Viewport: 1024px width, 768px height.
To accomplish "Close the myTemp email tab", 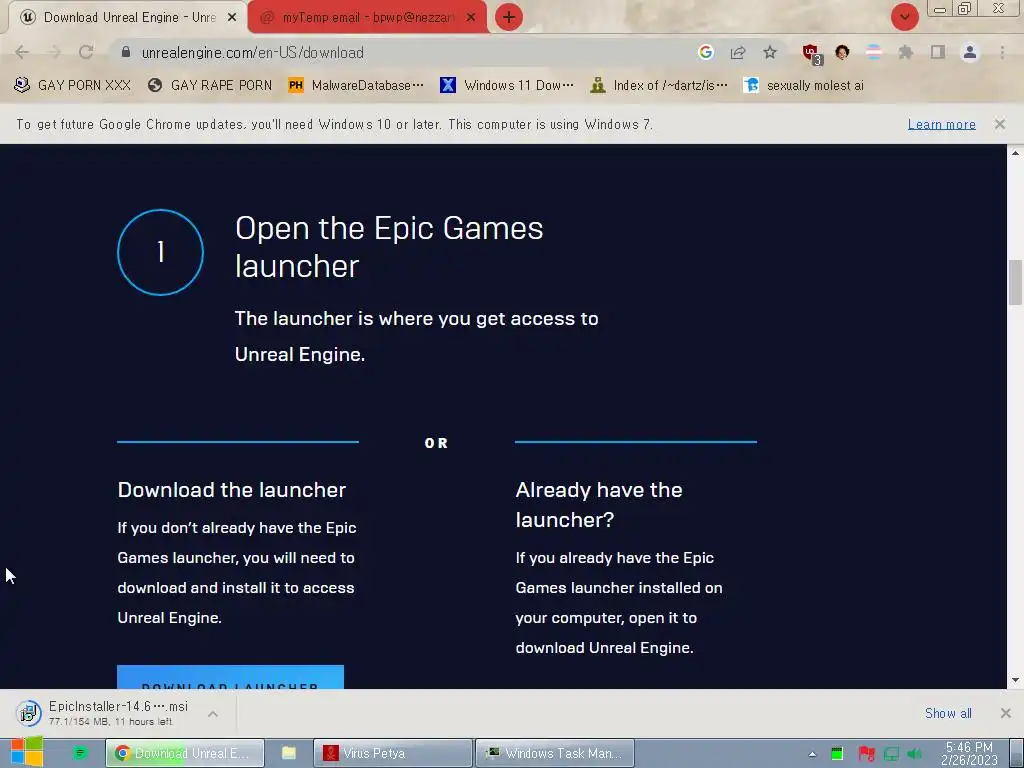I will pyautogui.click(x=471, y=18).
